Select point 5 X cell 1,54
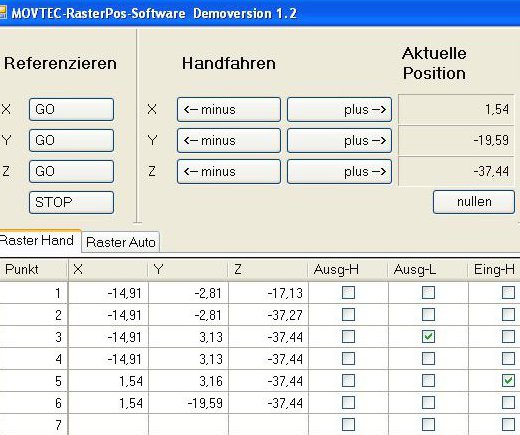 108,381
